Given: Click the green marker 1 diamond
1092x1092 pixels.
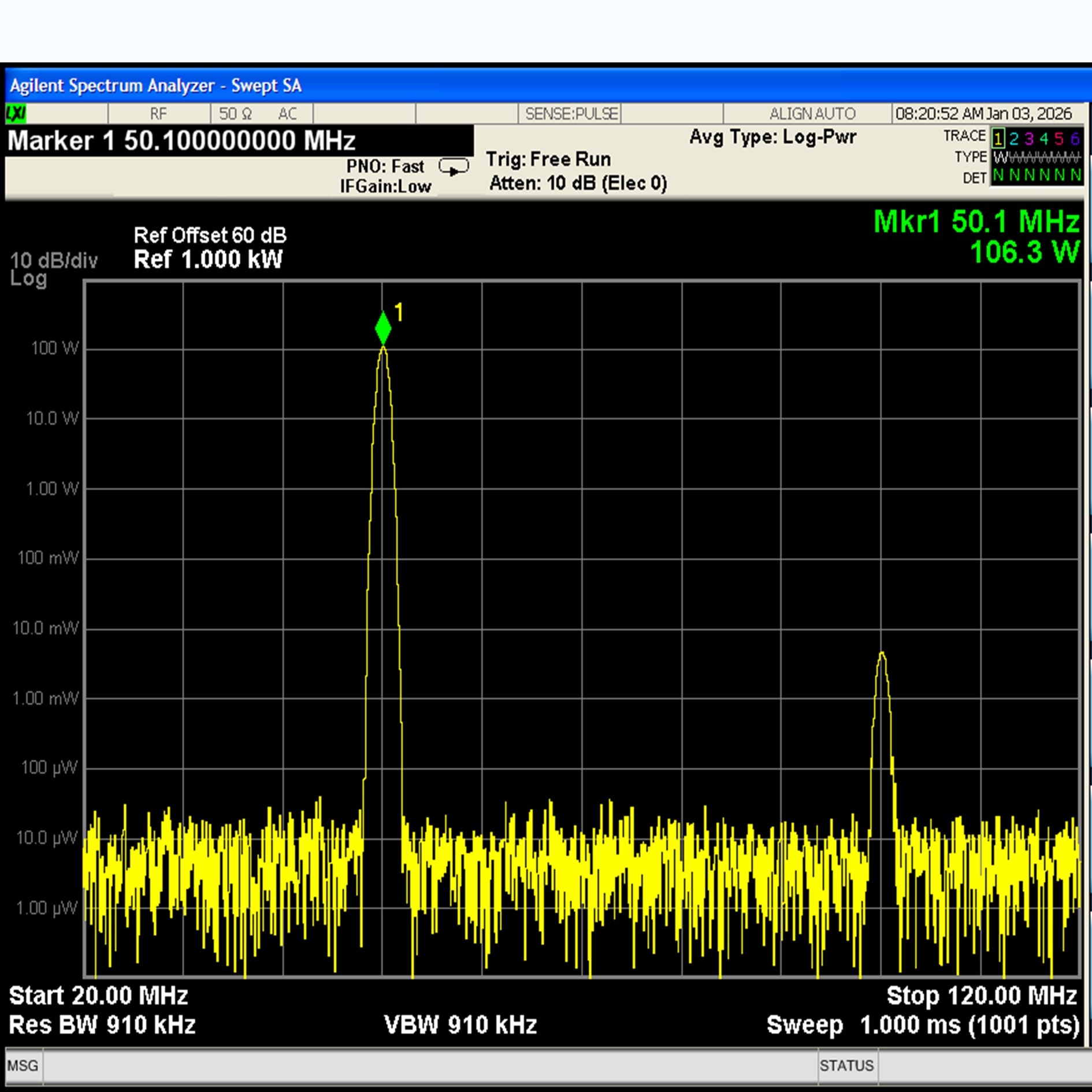Looking at the screenshot, I should point(383,328).
